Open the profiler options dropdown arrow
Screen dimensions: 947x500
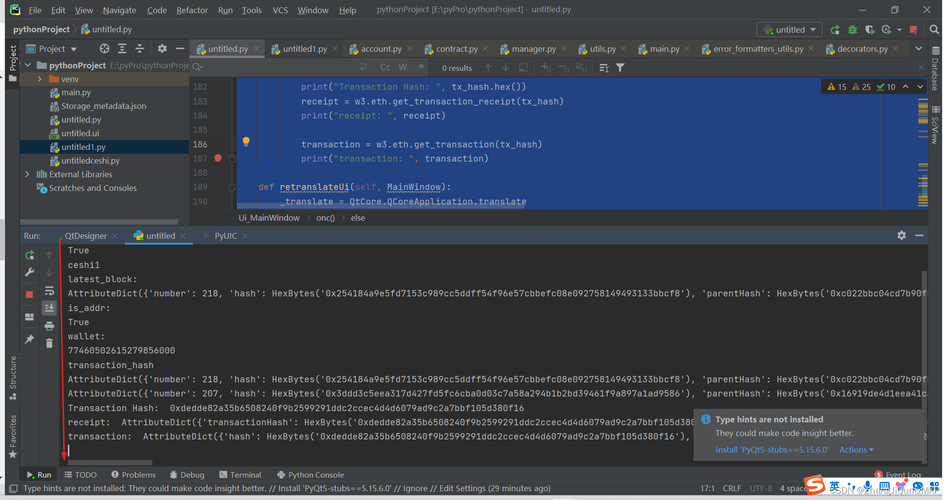point(899,30)
